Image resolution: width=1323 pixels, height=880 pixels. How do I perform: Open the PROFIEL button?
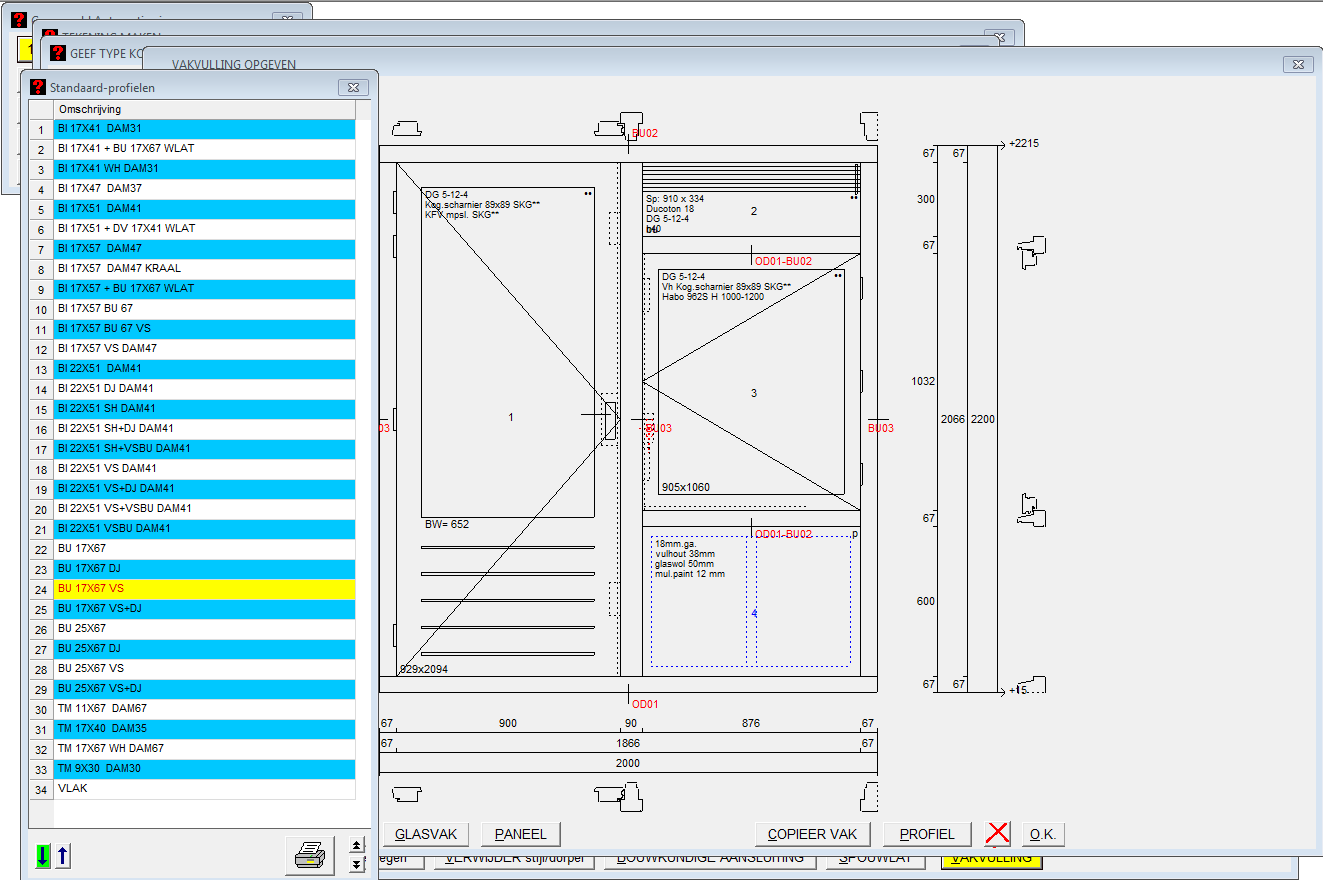[x=927, y=834]
